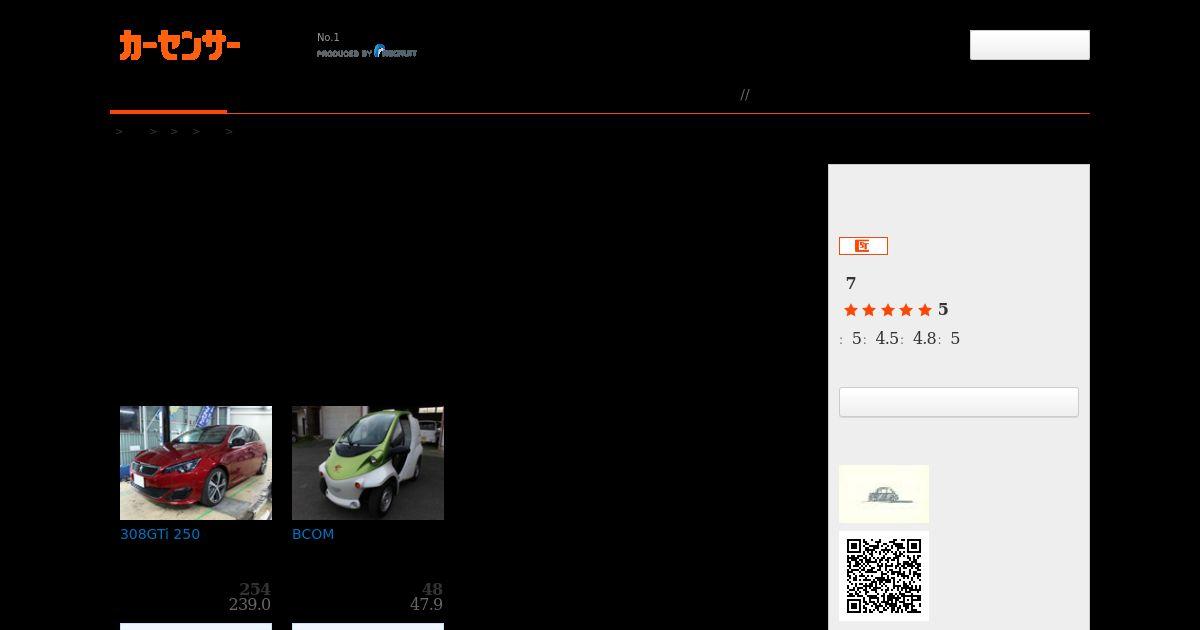Image resolution: width=1200 pixels, height=630 pixels.
Task: Click the orange-bordered badge icon in the sidebar
Action: 863,246
